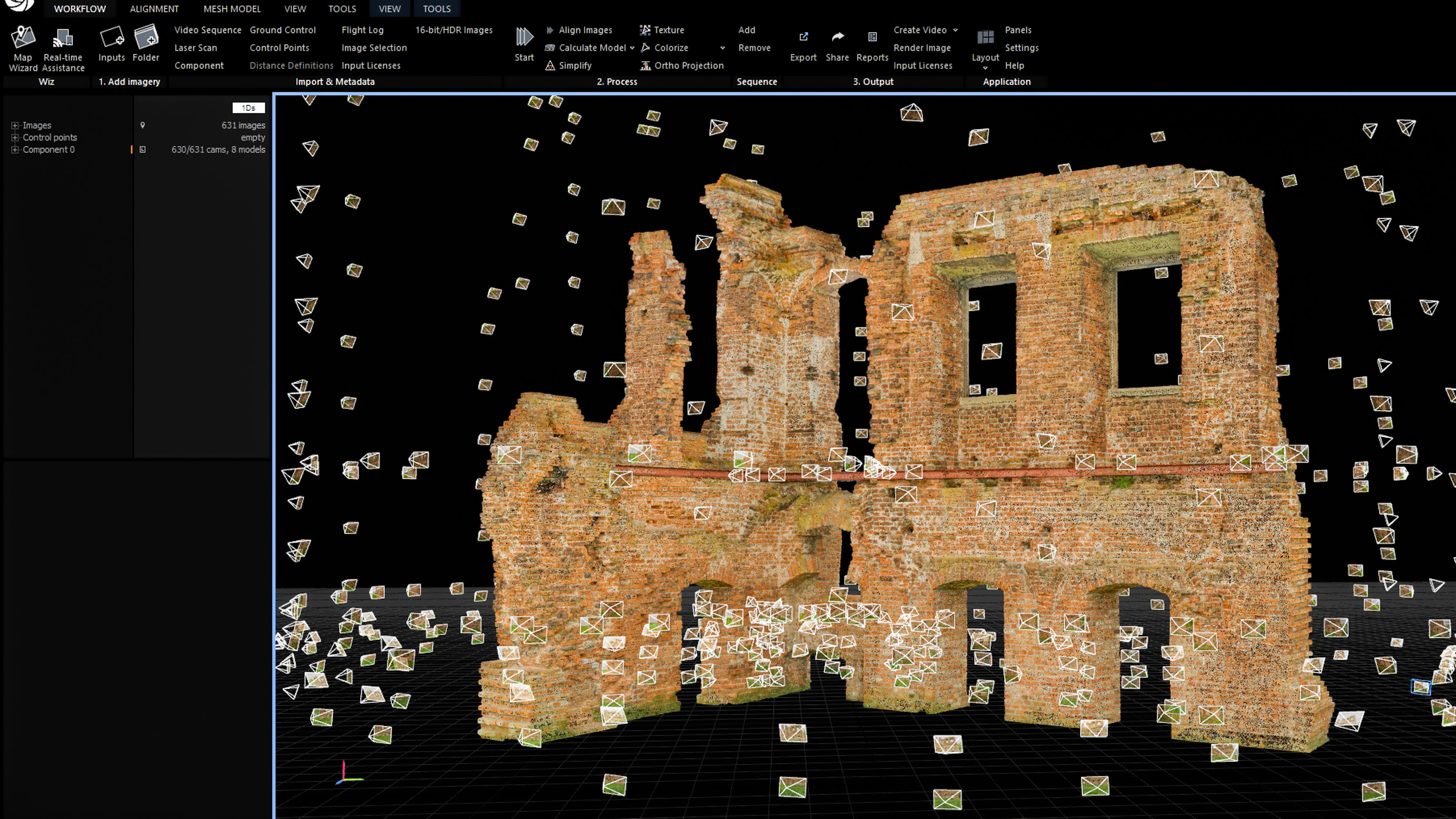
Task: Expand the Component 0 tree node
Action: (15, 150)
